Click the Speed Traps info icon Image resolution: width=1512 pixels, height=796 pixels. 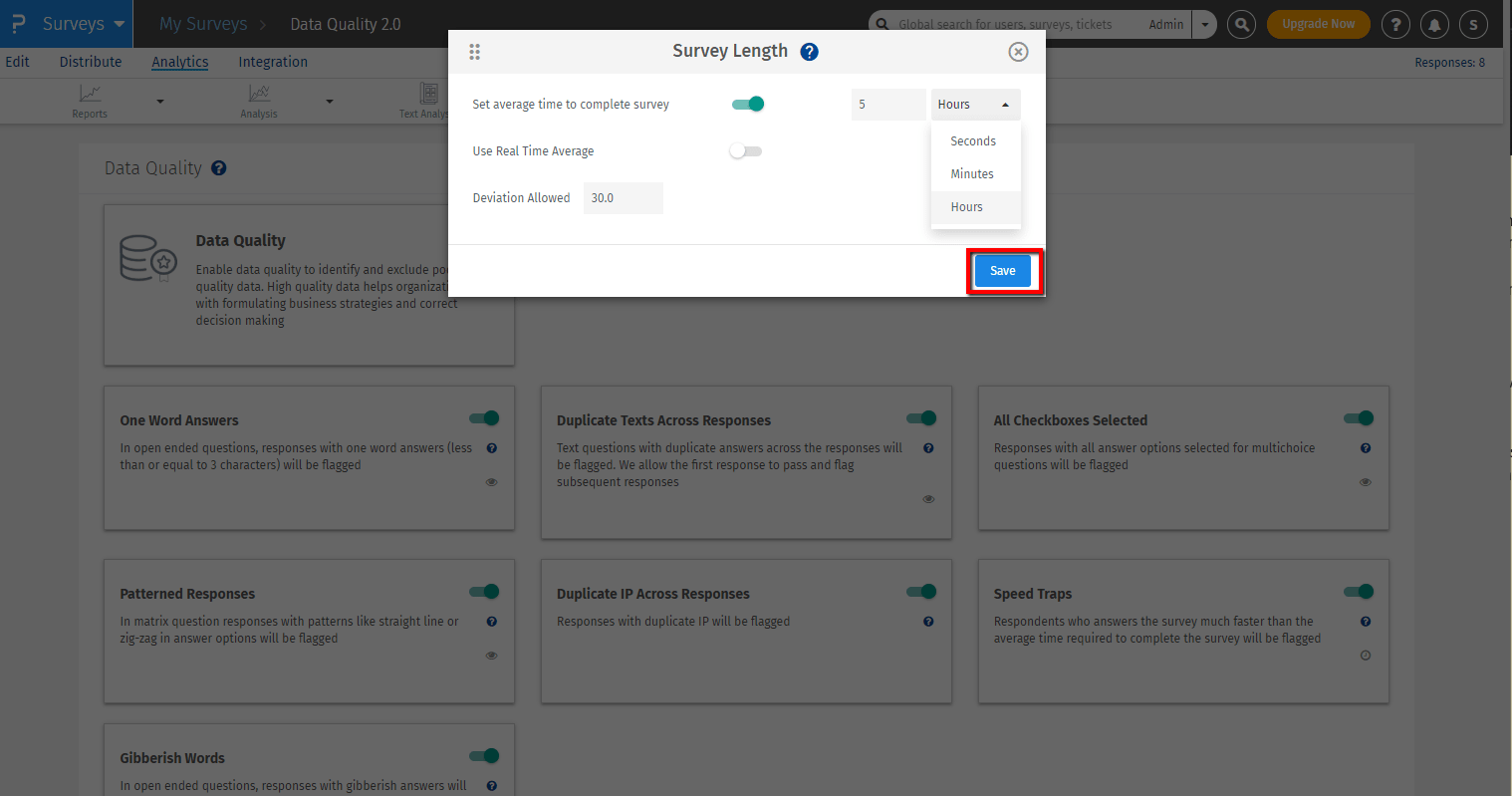tap(1365, 621)
